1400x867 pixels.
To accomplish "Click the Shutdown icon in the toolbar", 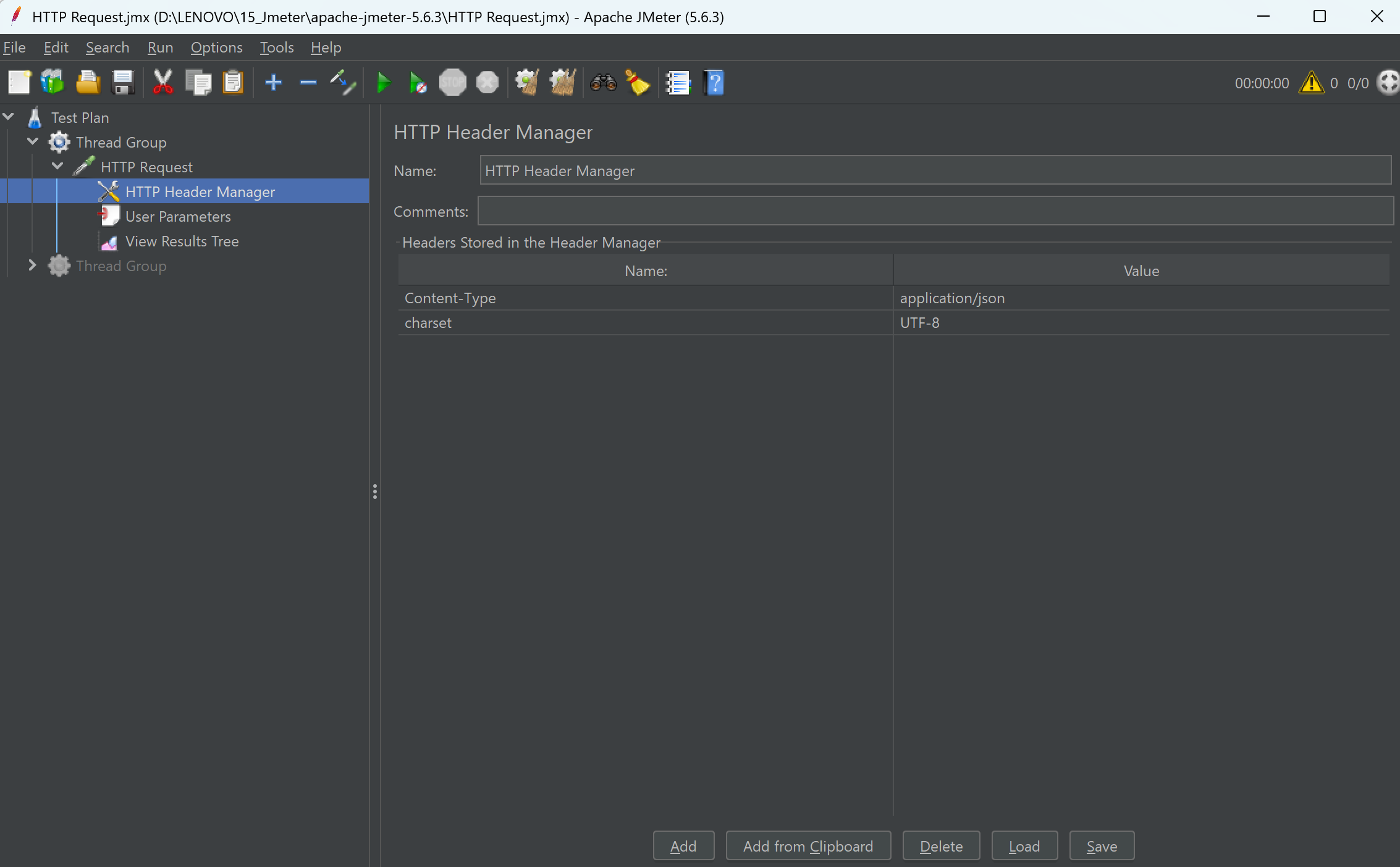I will (487, 82).
